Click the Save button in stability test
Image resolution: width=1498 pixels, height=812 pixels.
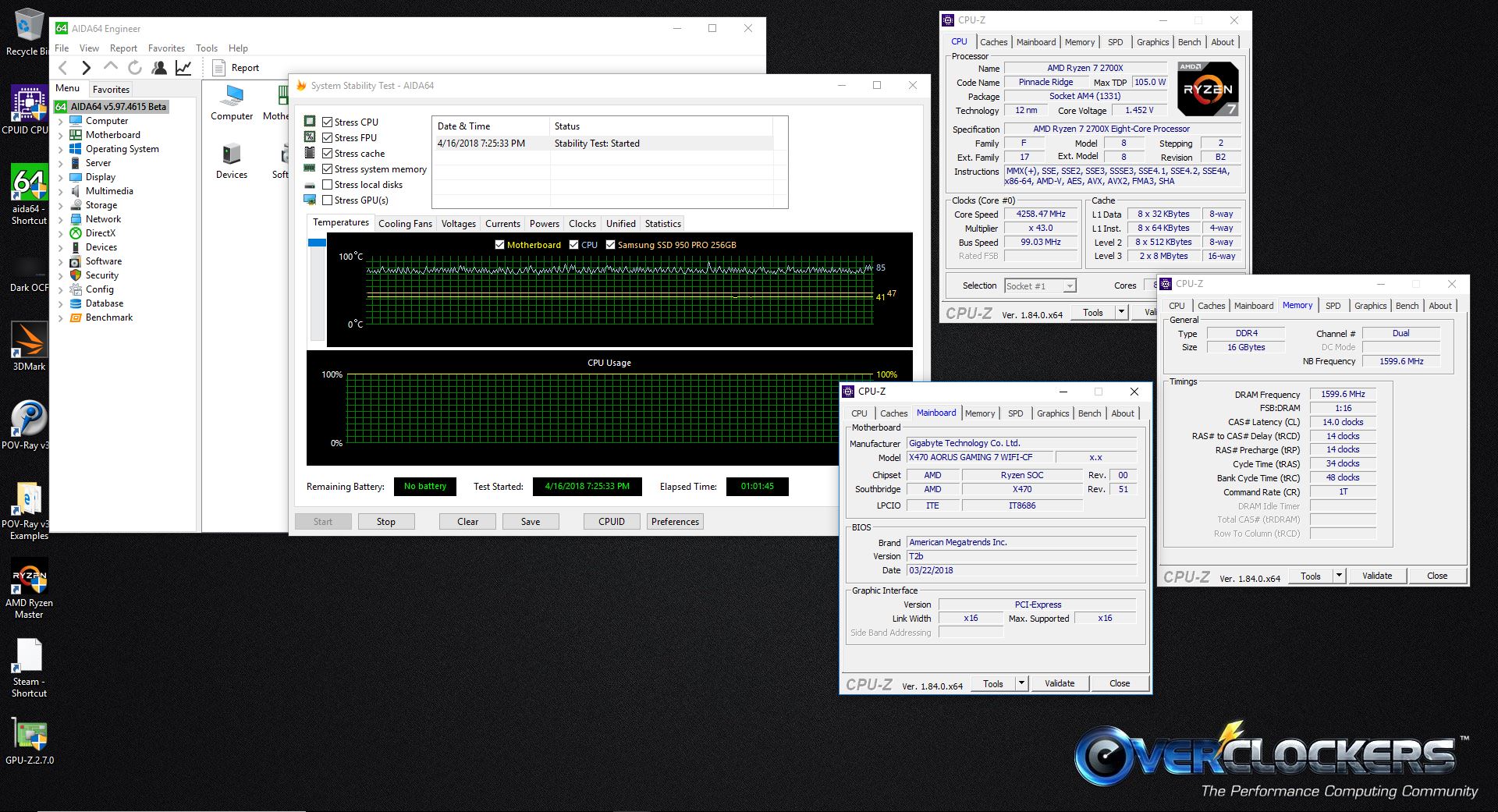pyautogui.click(x=531, y=522)
